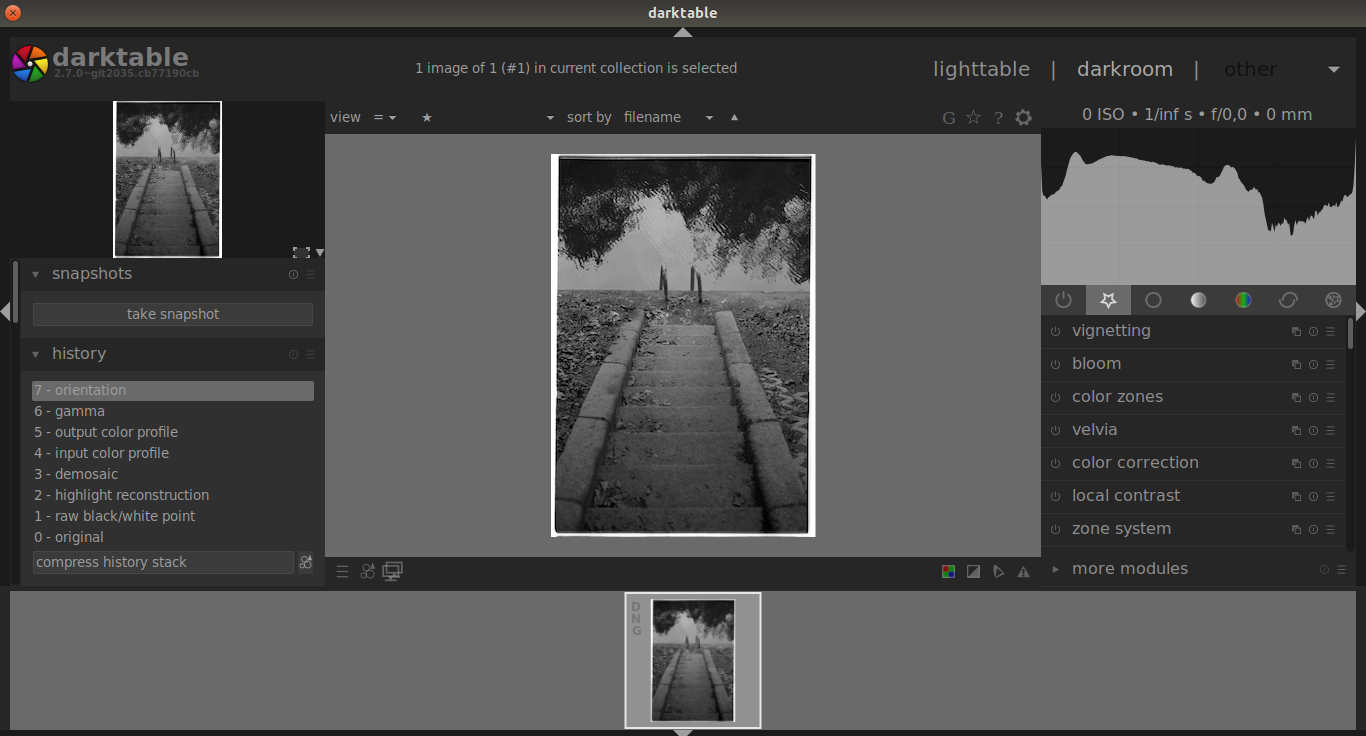Enable the zone system module
The height and width of the screenshot is (736, 1366).
(x=1055, y=530)
